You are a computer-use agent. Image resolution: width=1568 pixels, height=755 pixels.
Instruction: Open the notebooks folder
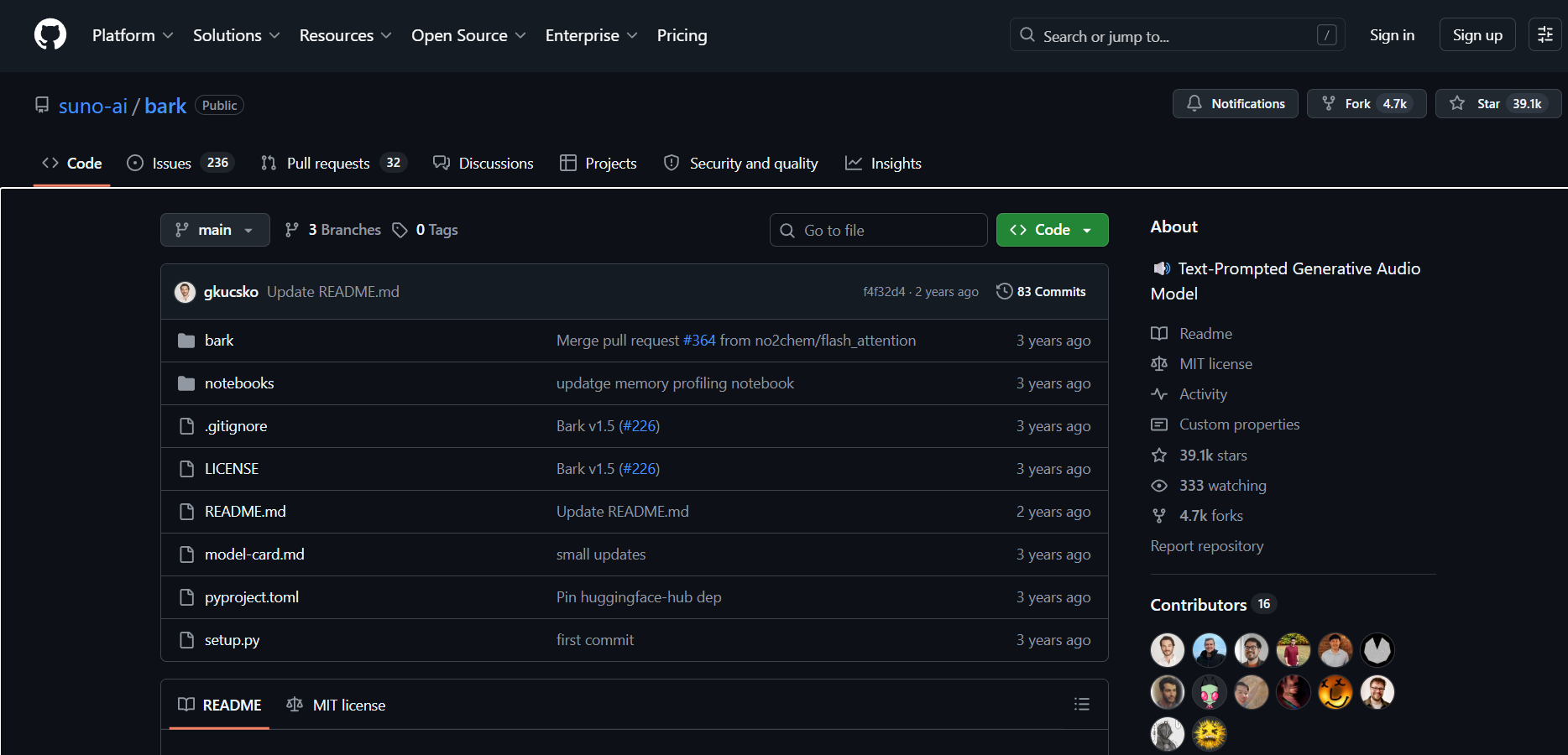coord(239,383)
